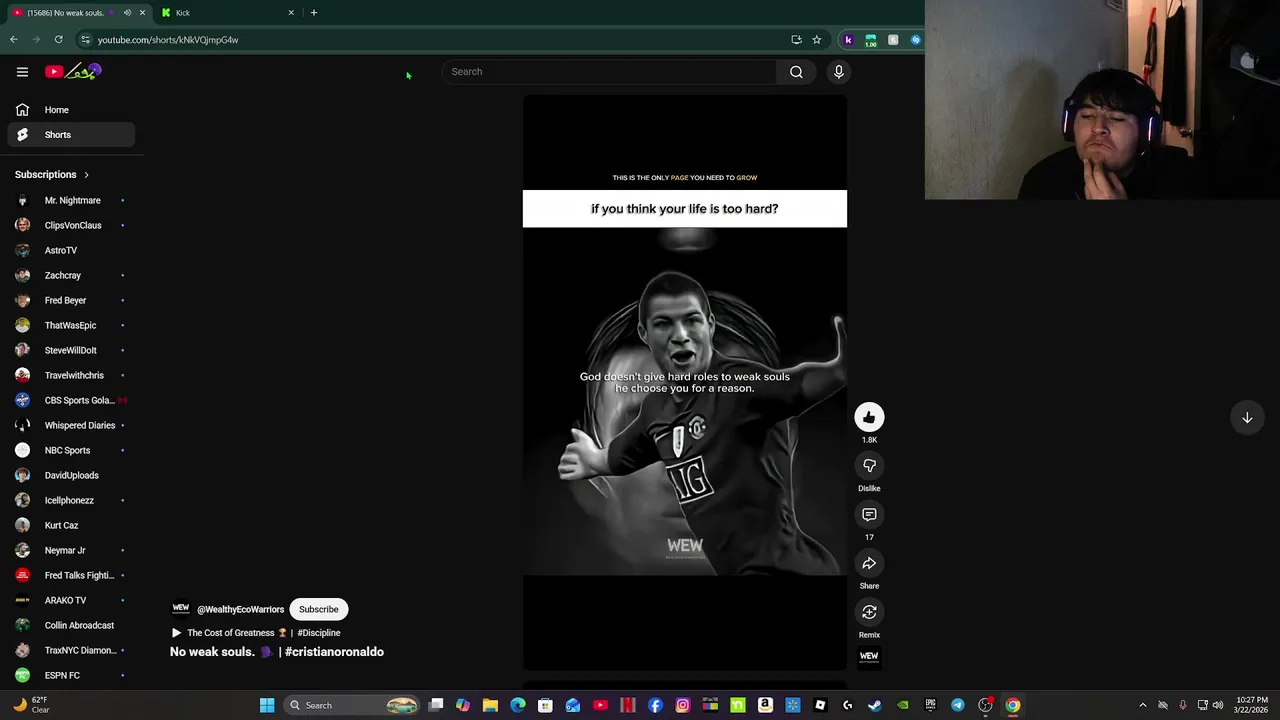1280x720 pixels.
Task: Click the search magnifier button
Action: (x=796, y=72)
